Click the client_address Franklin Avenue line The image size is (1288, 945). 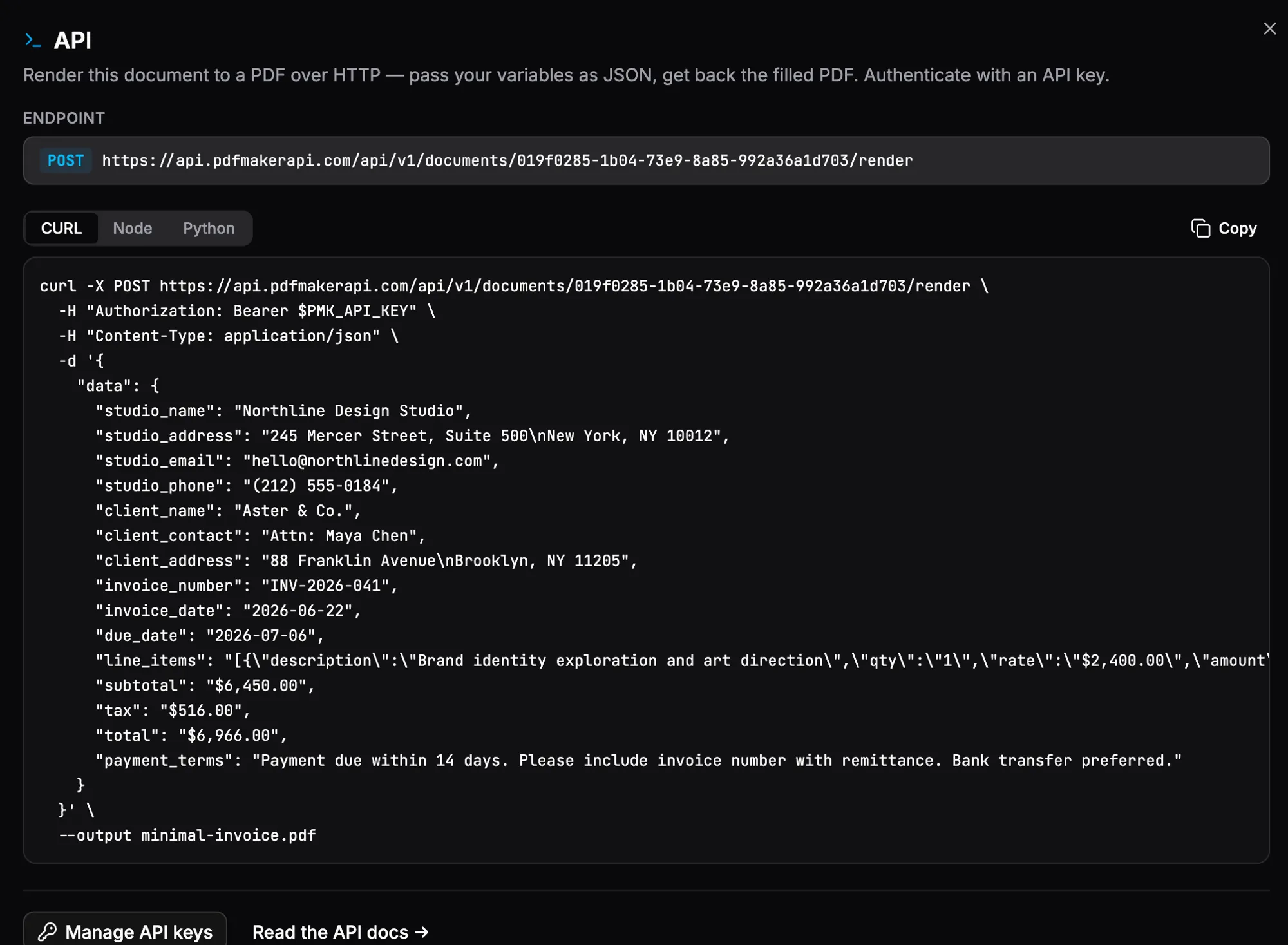tap(366, 561)
